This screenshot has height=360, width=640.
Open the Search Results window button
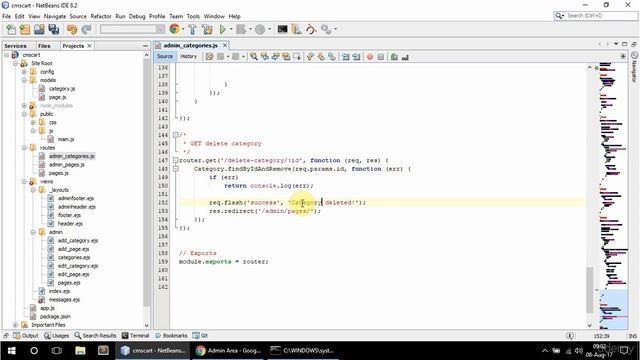click(x=95, y=336)
